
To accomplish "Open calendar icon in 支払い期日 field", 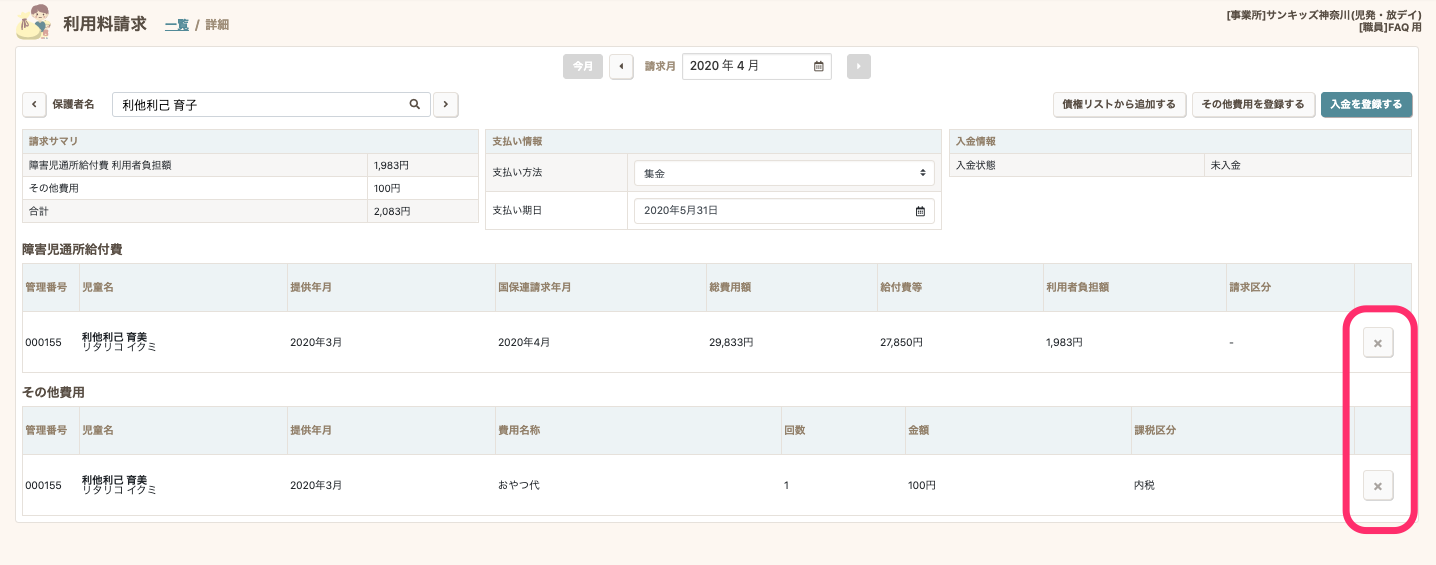I will point(920,211).
